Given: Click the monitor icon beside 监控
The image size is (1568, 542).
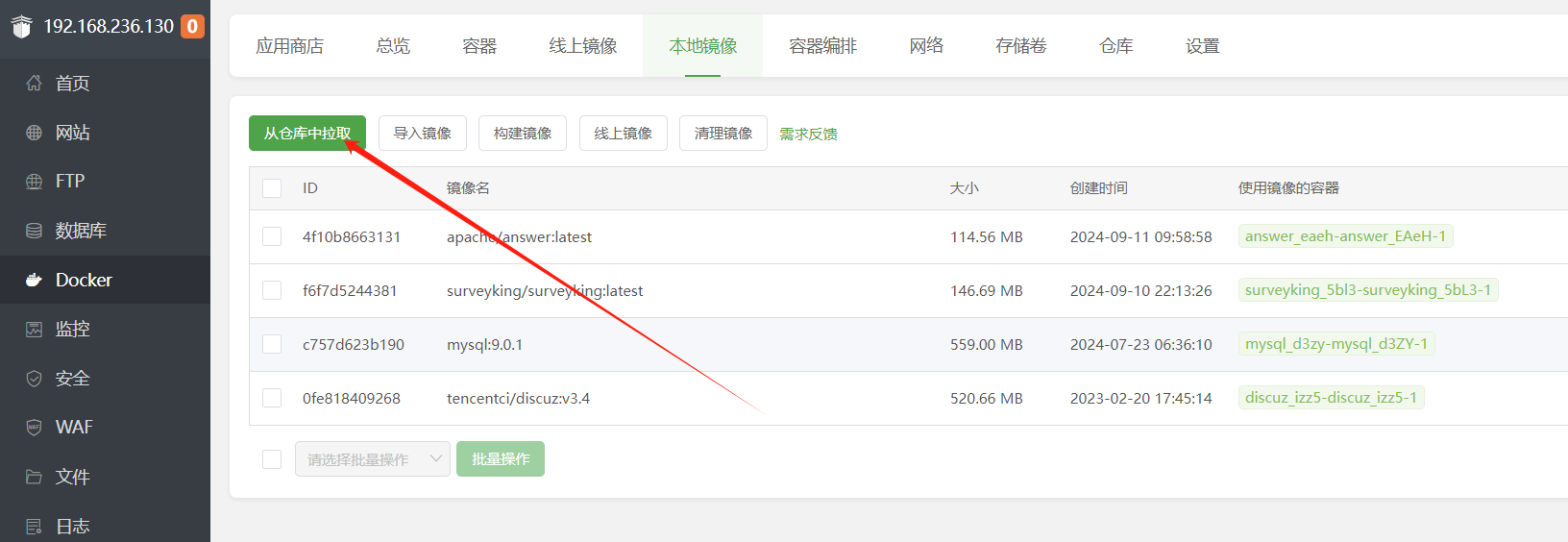Looking at the screenshot, I should tap(34, 330).
